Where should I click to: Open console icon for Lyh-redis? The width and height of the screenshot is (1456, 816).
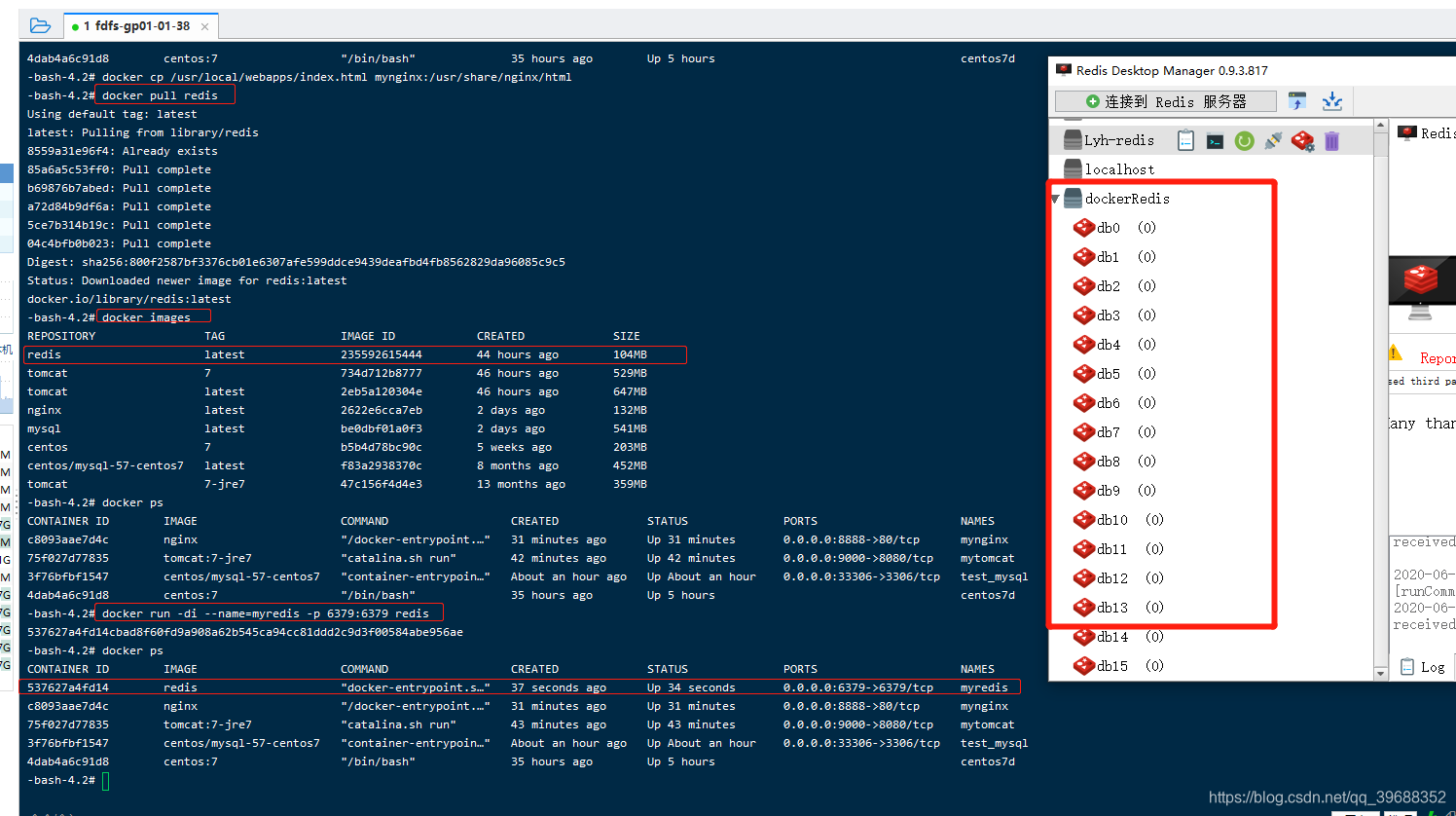point(1215,141)
